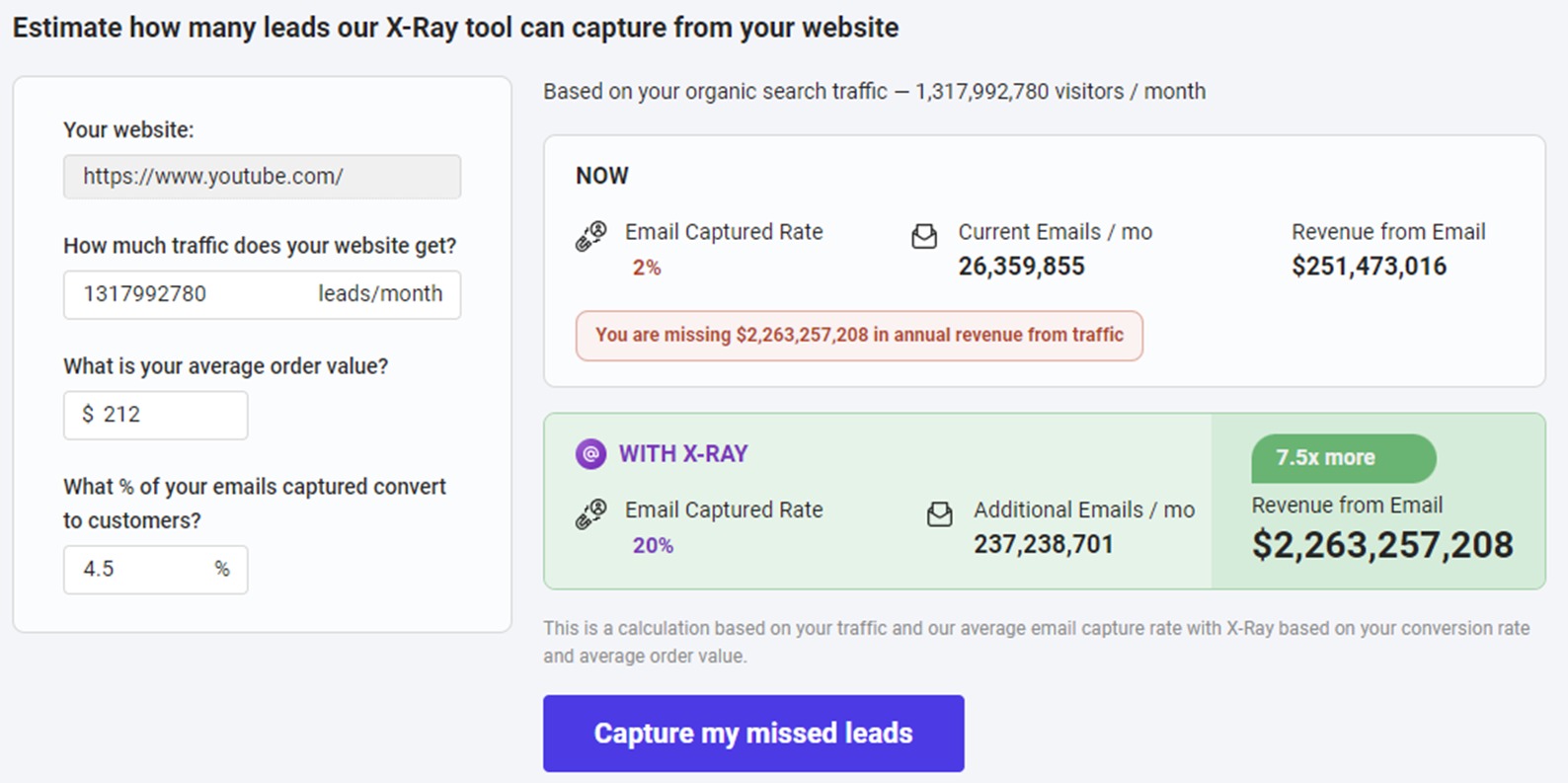Image resolution: width=1568 pixels, height=783 pixels.
Task: Select the average order value field
Action: point(156,416)
